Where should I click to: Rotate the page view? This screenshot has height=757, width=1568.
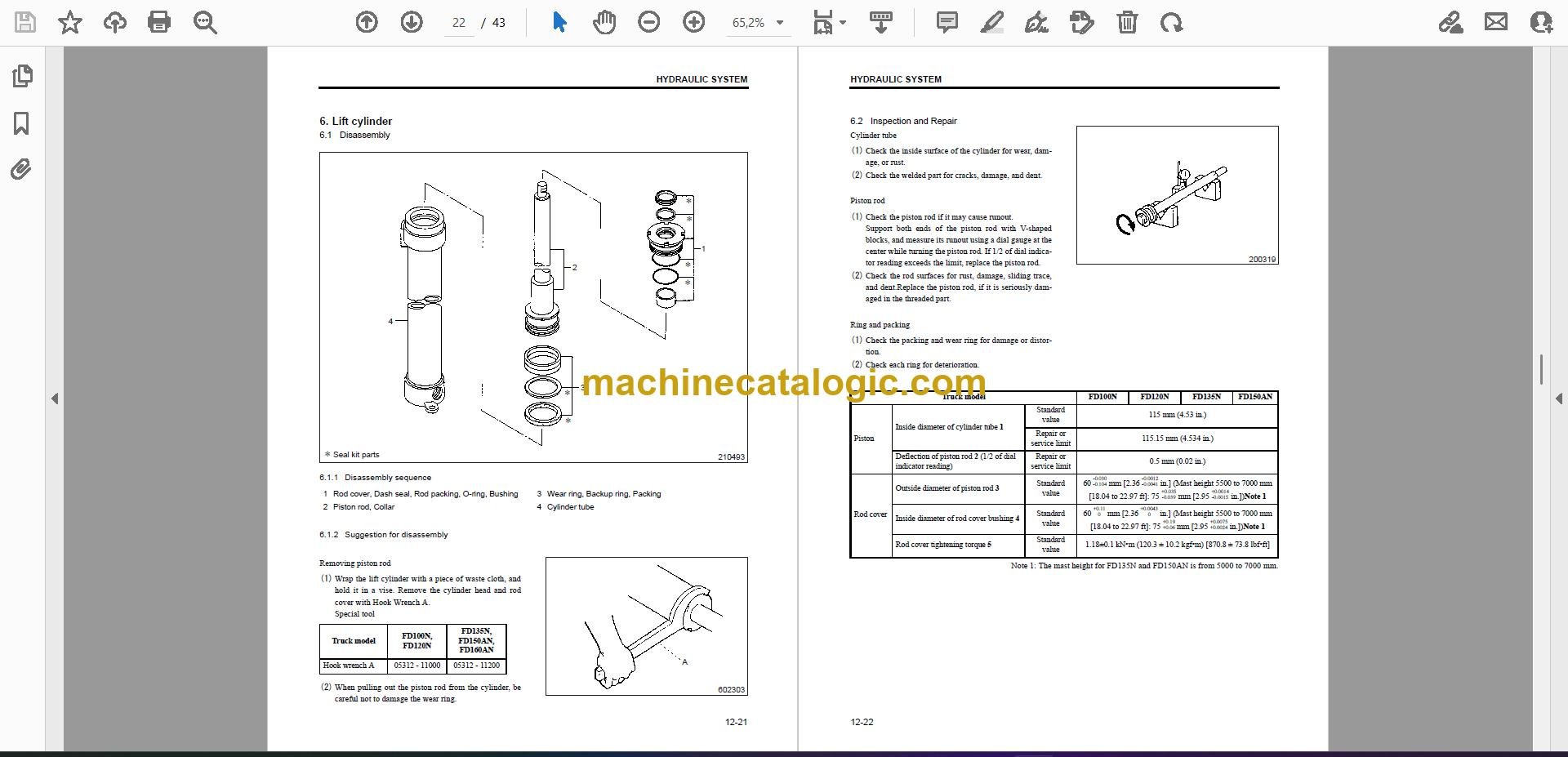point(1171,23)
